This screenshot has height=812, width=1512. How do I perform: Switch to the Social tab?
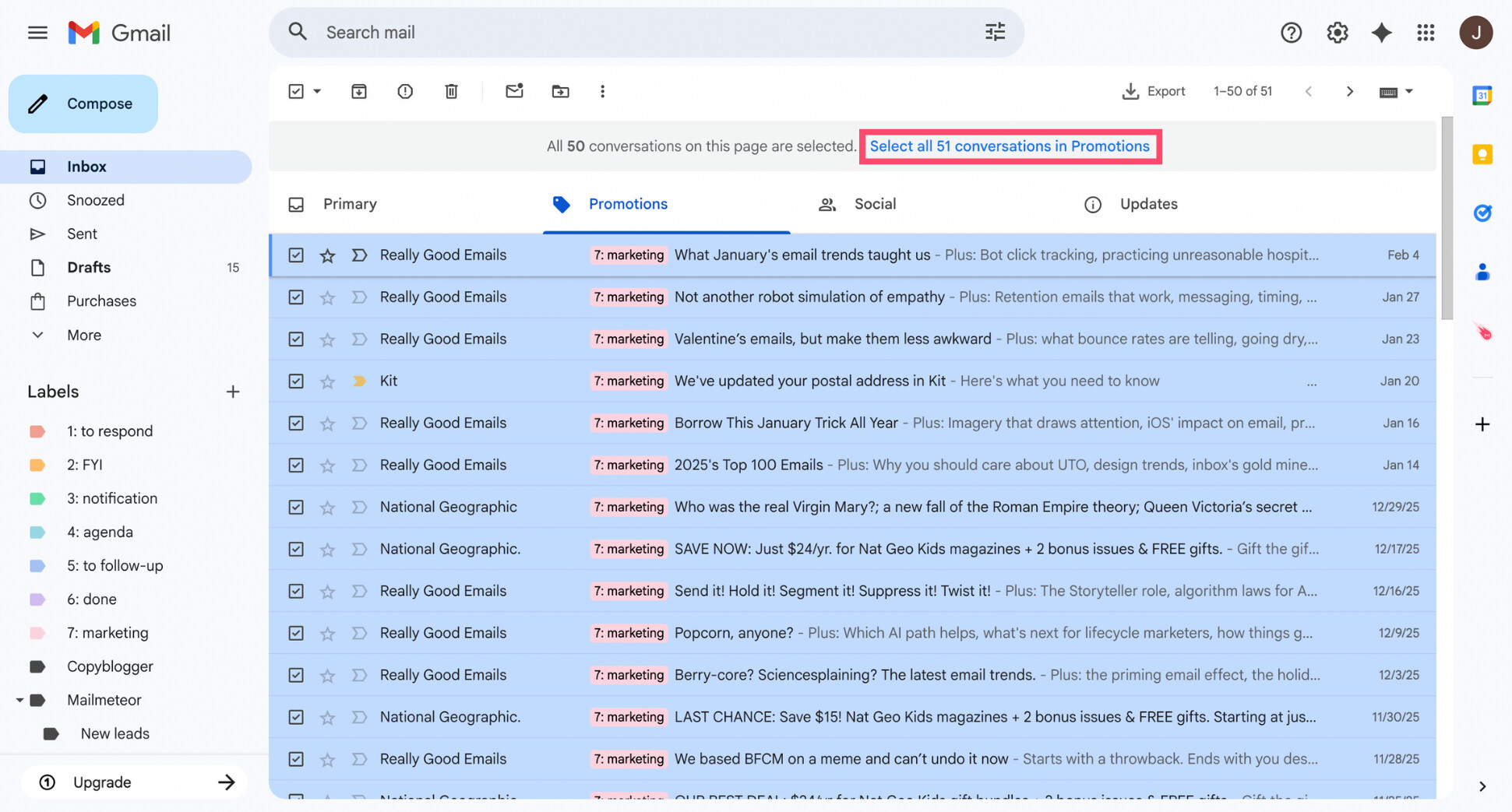(875, 204)
